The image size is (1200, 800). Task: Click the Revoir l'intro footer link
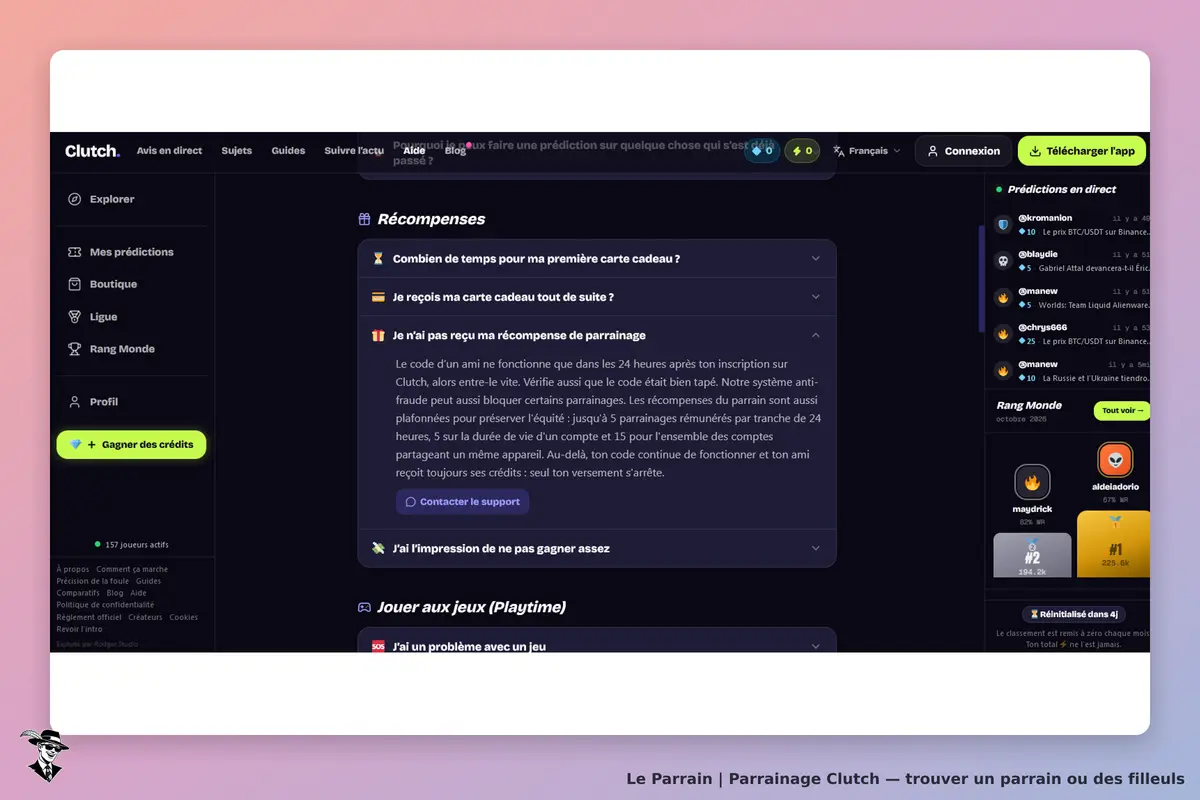coord(80,629)
